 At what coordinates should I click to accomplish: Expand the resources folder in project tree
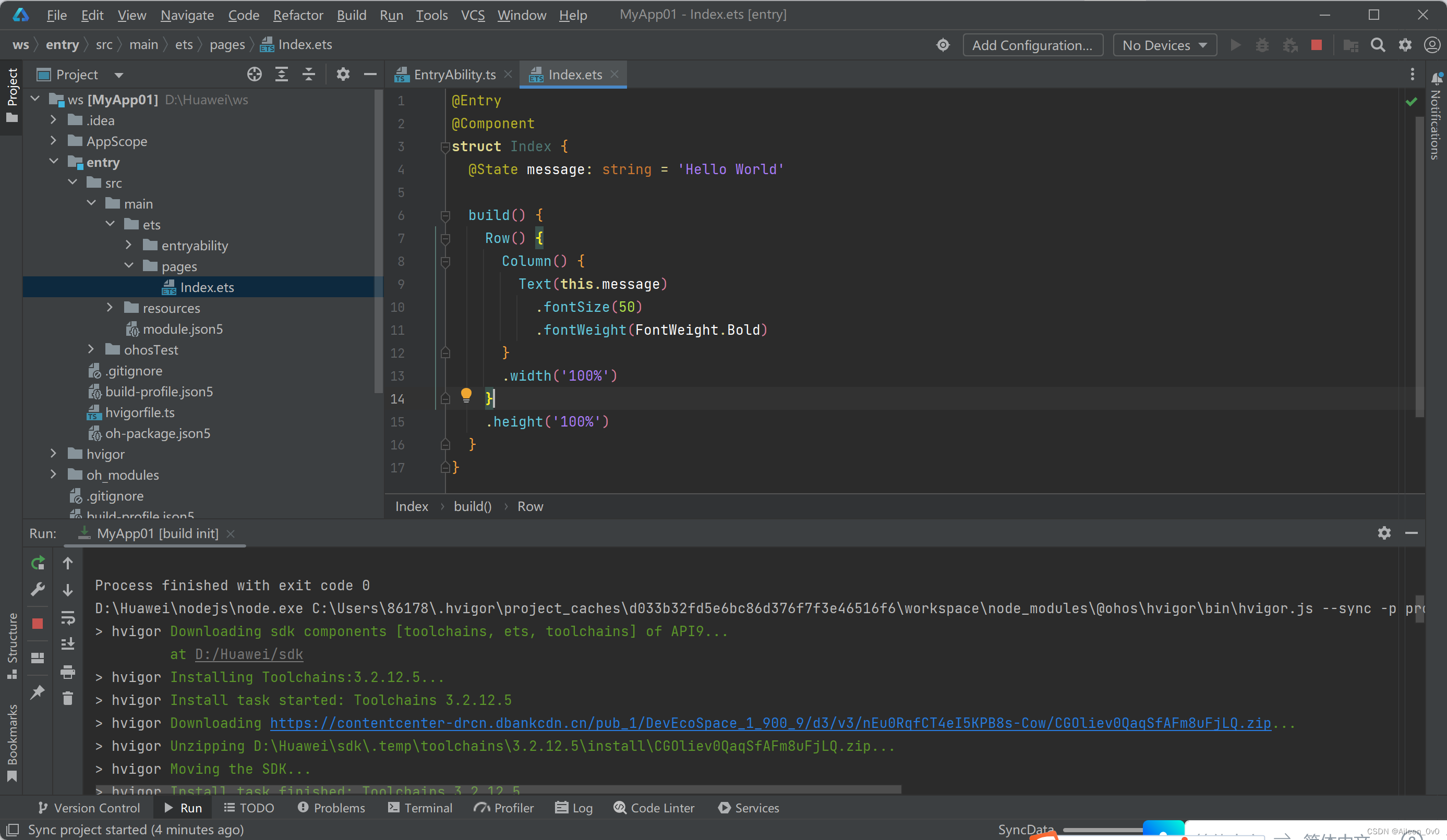pyautogui.click(x=110, y=308)
